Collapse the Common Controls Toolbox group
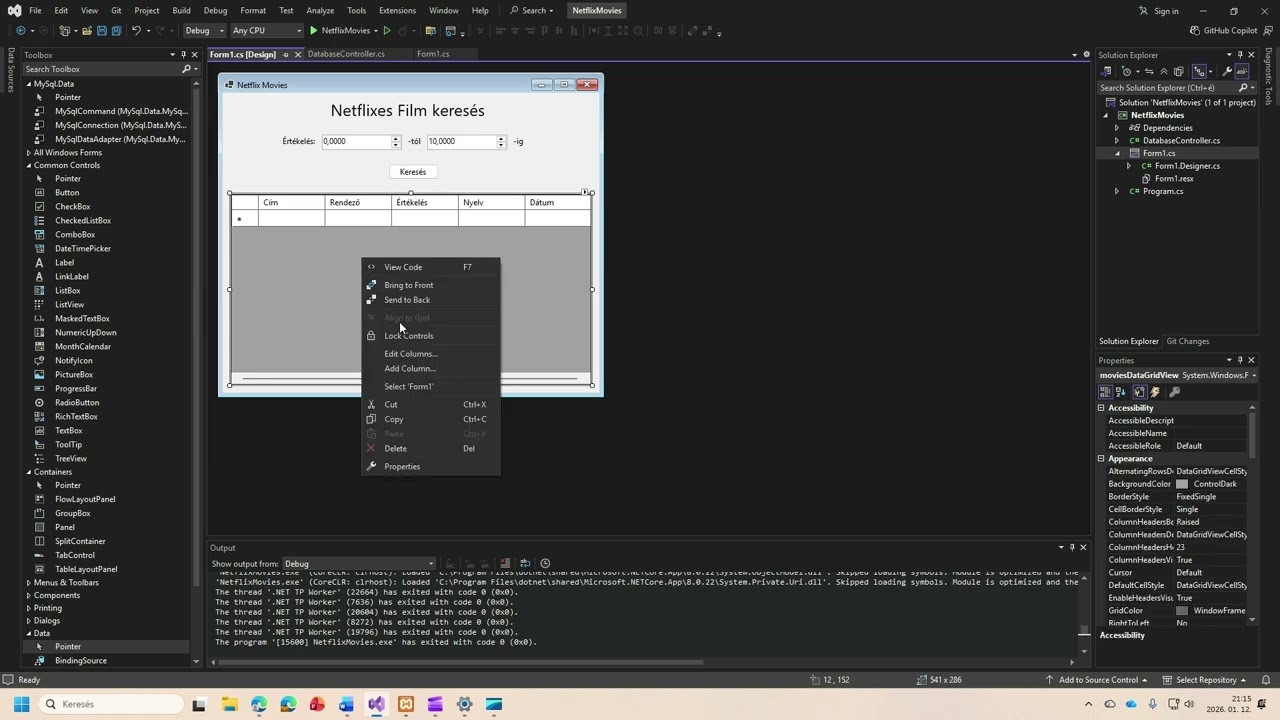 (x=29, y=165)
